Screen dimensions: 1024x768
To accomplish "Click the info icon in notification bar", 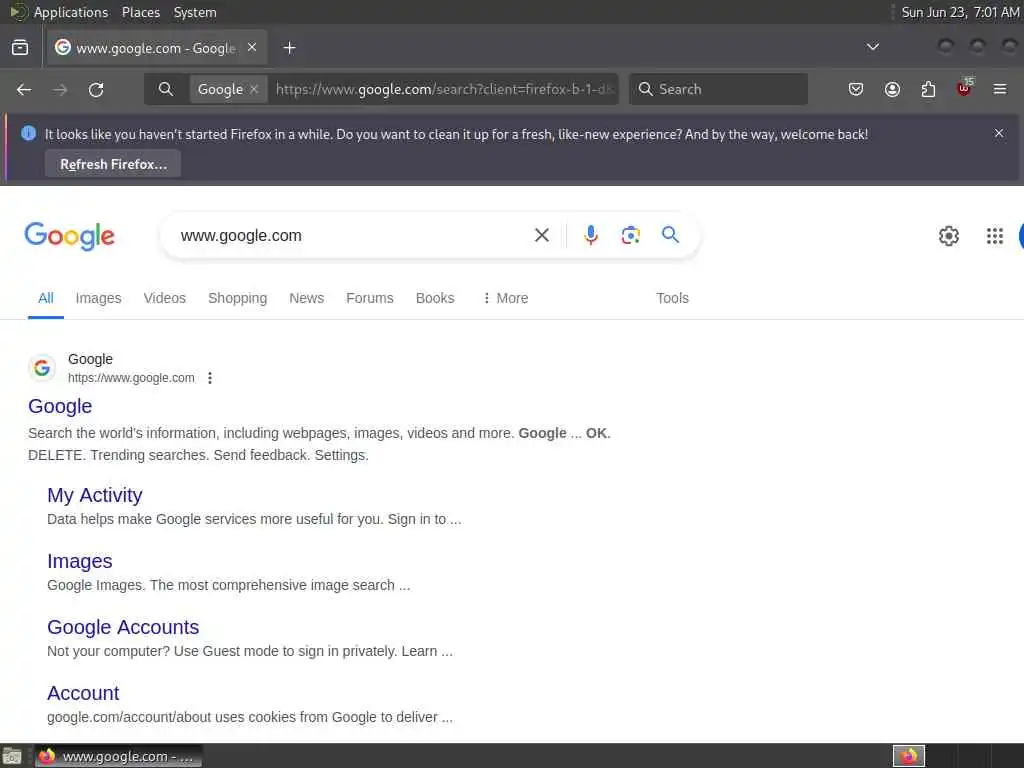I will (28, 133).
